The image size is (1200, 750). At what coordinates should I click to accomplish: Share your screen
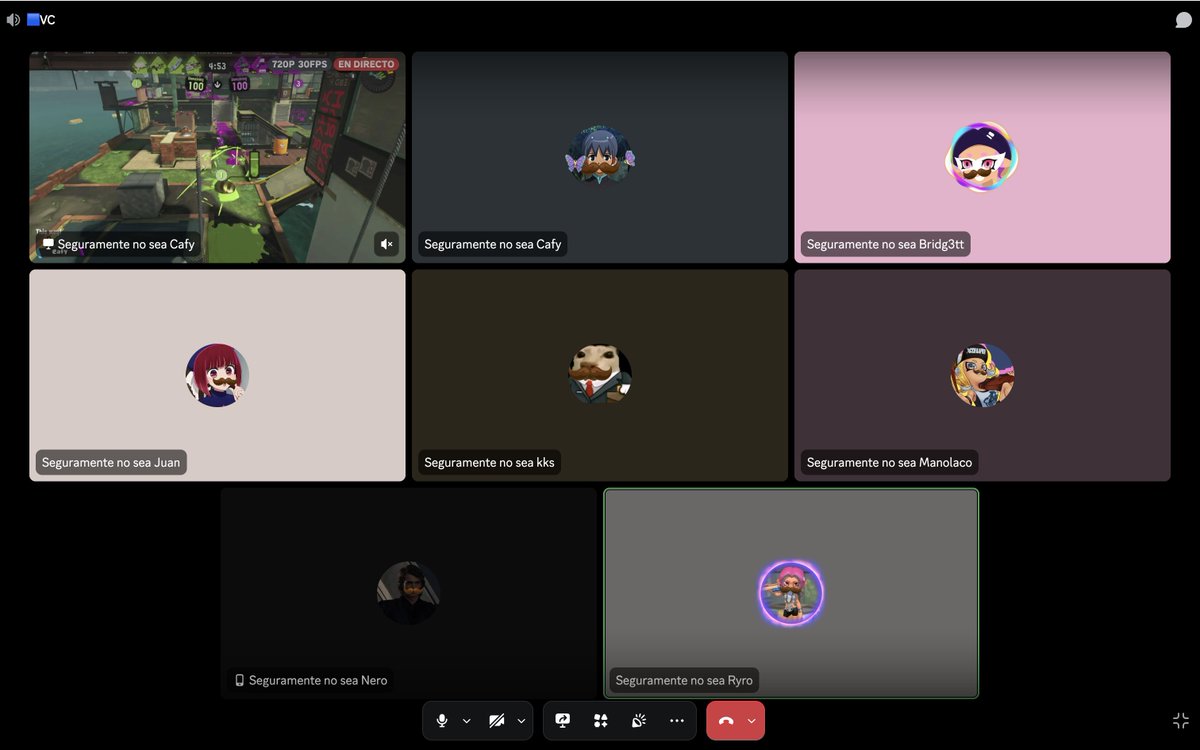pos(563,720)
